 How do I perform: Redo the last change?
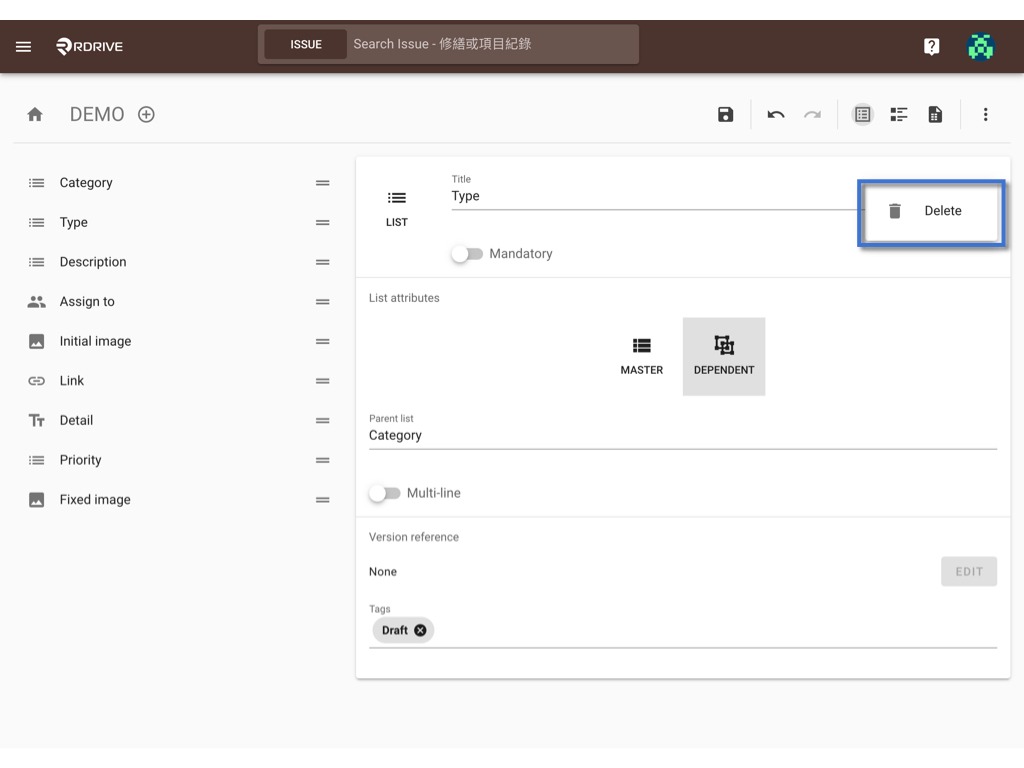pyautogui.click(x=812, y=115)
